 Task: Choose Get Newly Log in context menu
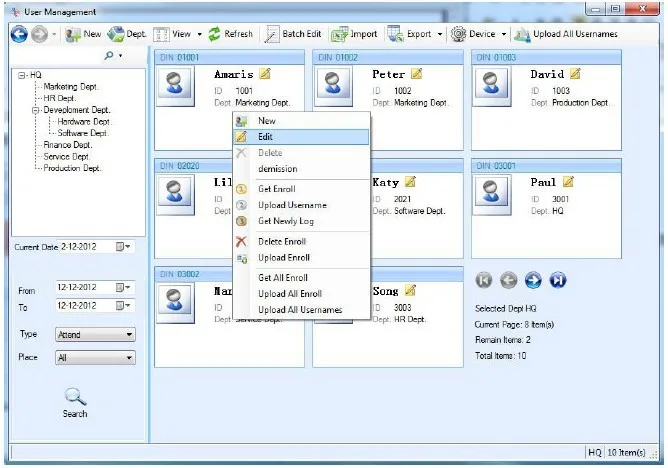tap(301, 221)
